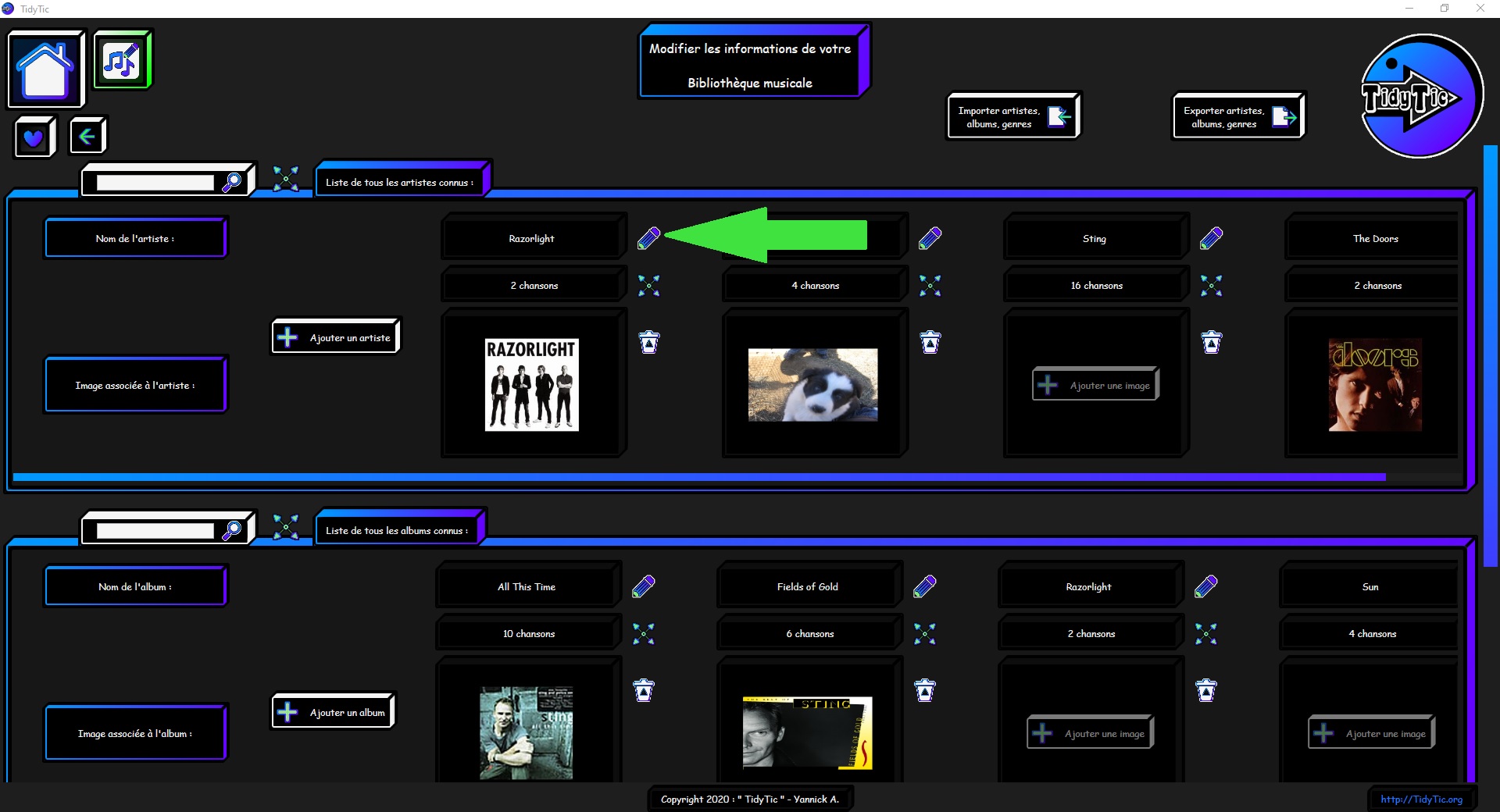The height and width of the screenshot is (812, 1500).
Task: Click the dog photo artist image
Action: click(x=812, y=384)
